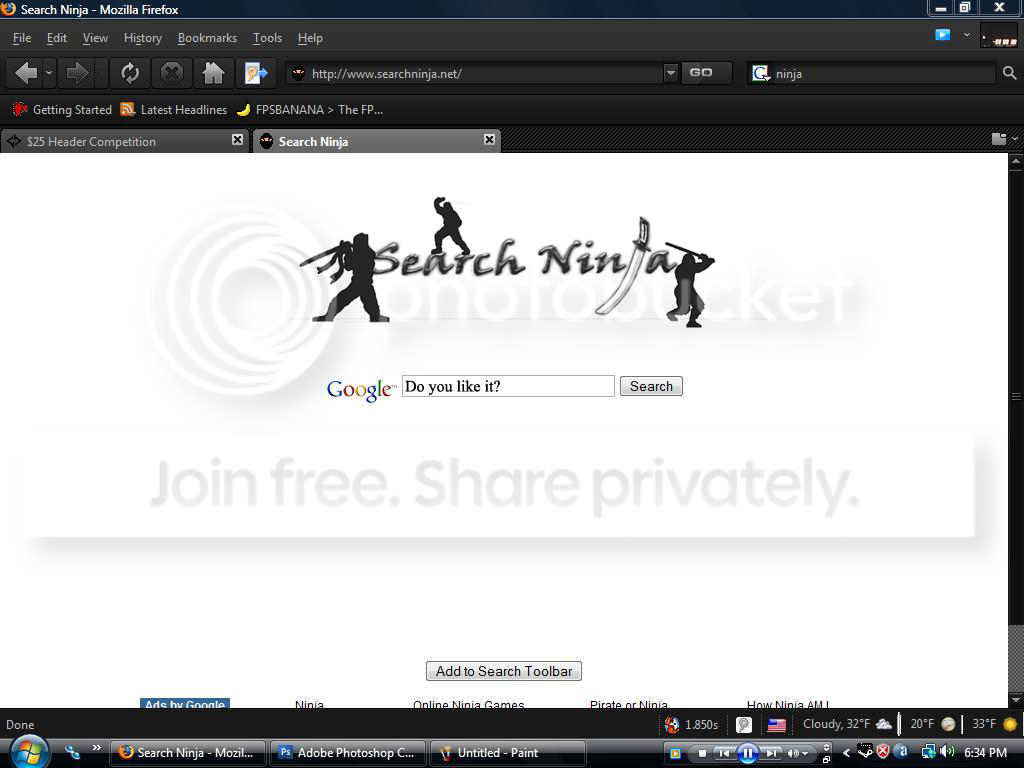Click the Search button on the page
The image size is (1024, 768).
[651, 386]
